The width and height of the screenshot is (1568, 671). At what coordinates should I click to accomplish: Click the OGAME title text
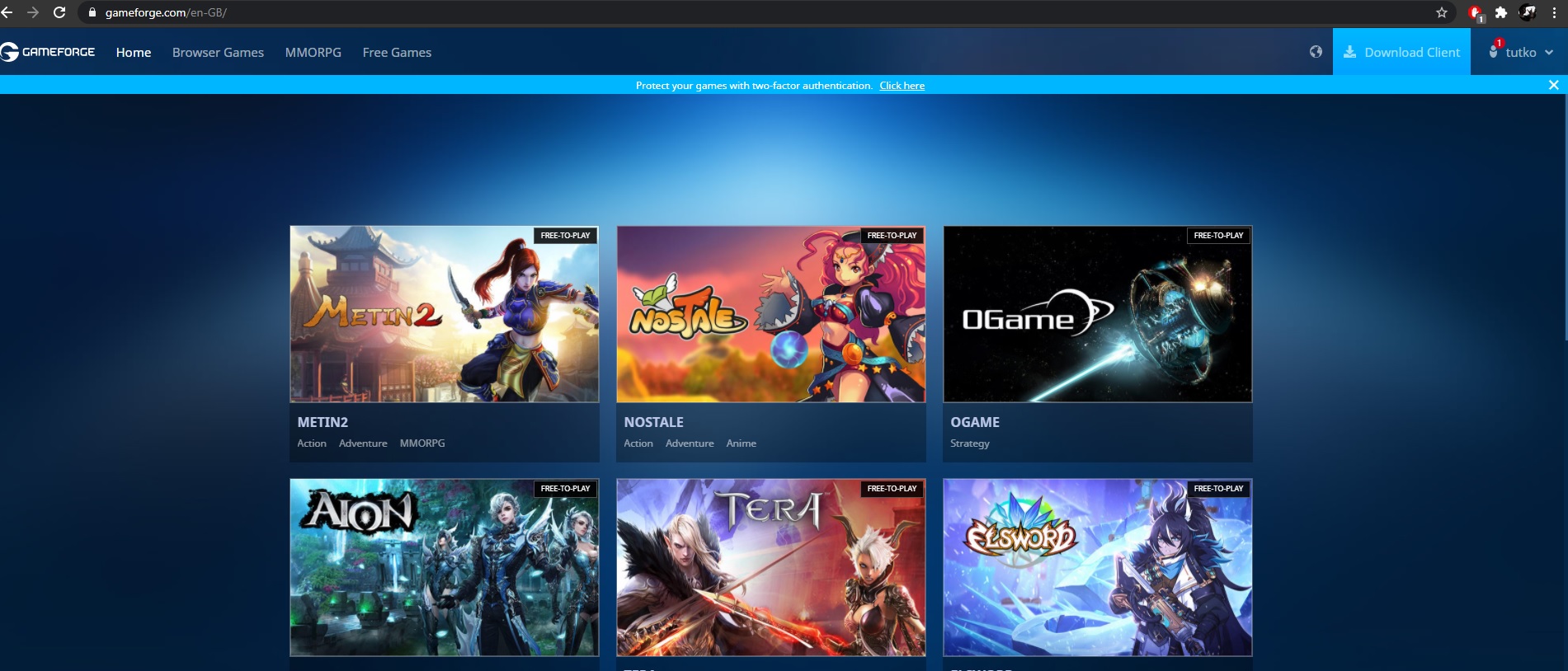click(x=975, y=422)
